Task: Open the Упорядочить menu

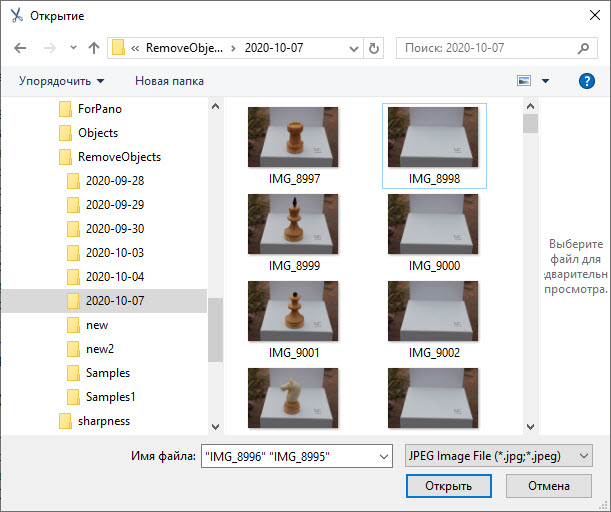Action: click(62, 81)
